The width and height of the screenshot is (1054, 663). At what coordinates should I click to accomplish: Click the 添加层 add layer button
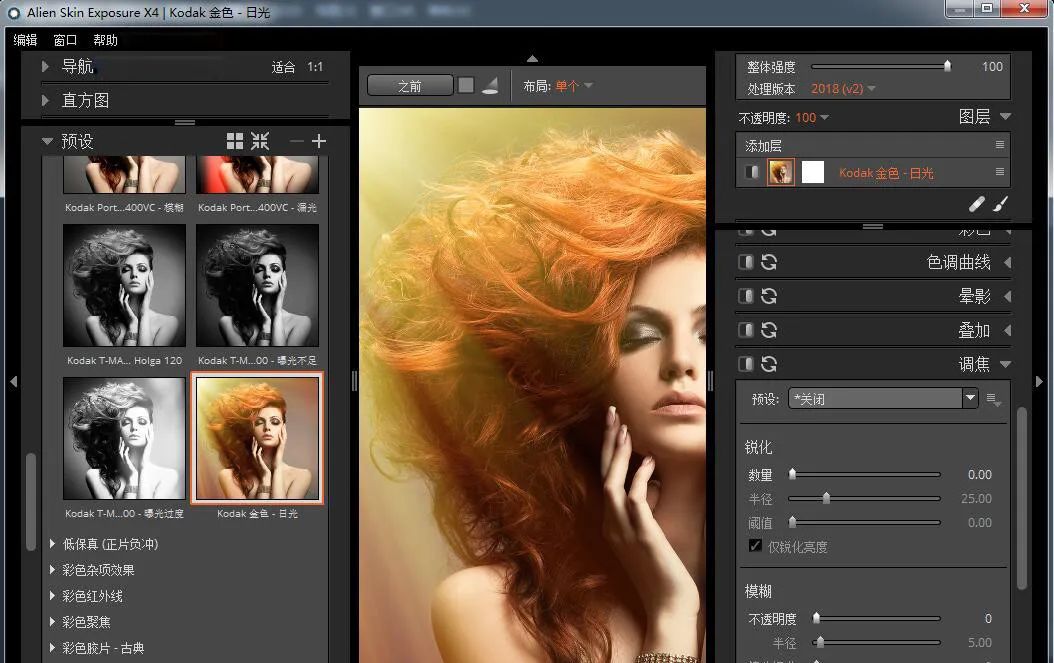point(763,146)
